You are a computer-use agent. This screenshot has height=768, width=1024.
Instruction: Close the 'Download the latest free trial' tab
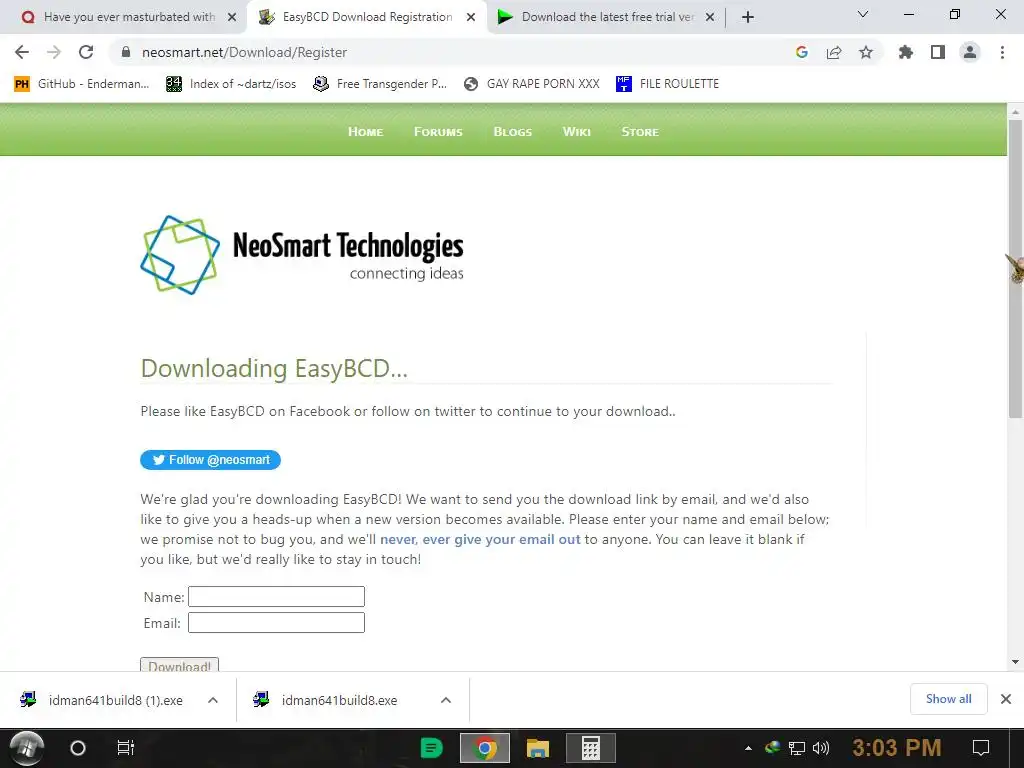tap(710, 17)
